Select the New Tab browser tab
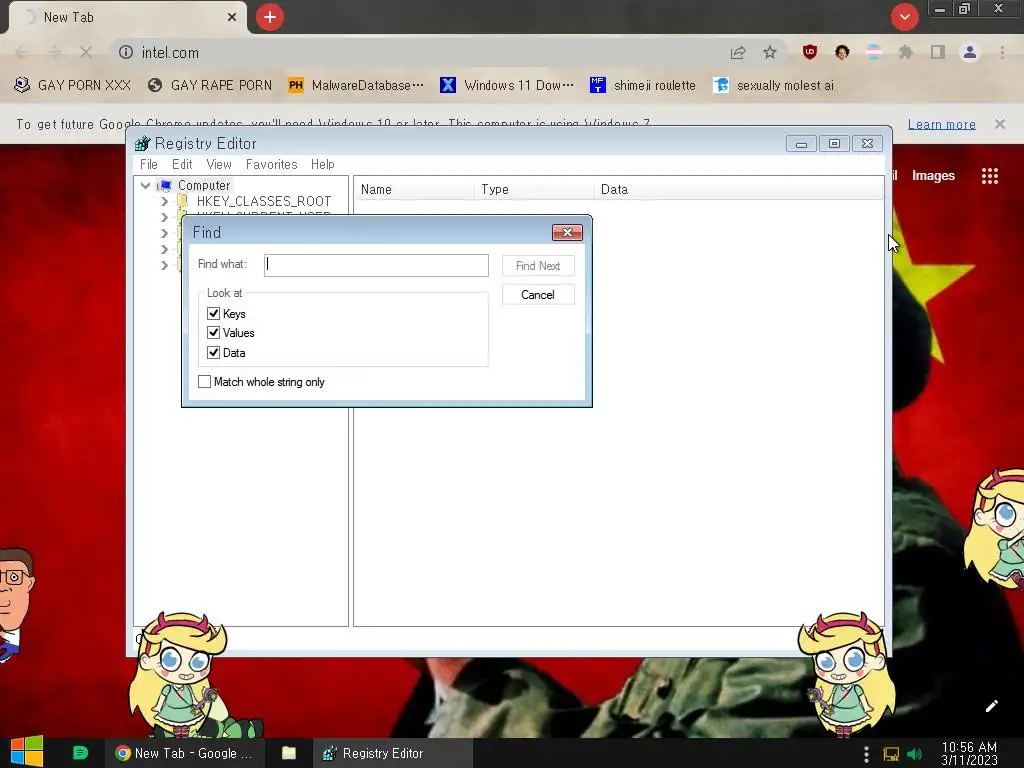Screen dimensions: 1024x768 click(128, 18)
